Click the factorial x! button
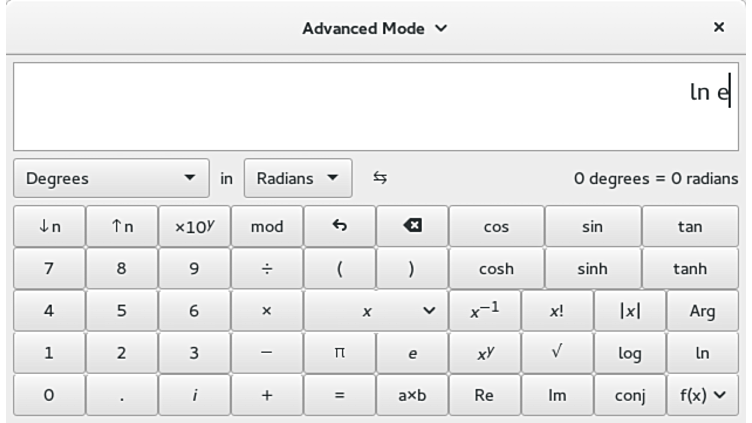 click(557, 311)
